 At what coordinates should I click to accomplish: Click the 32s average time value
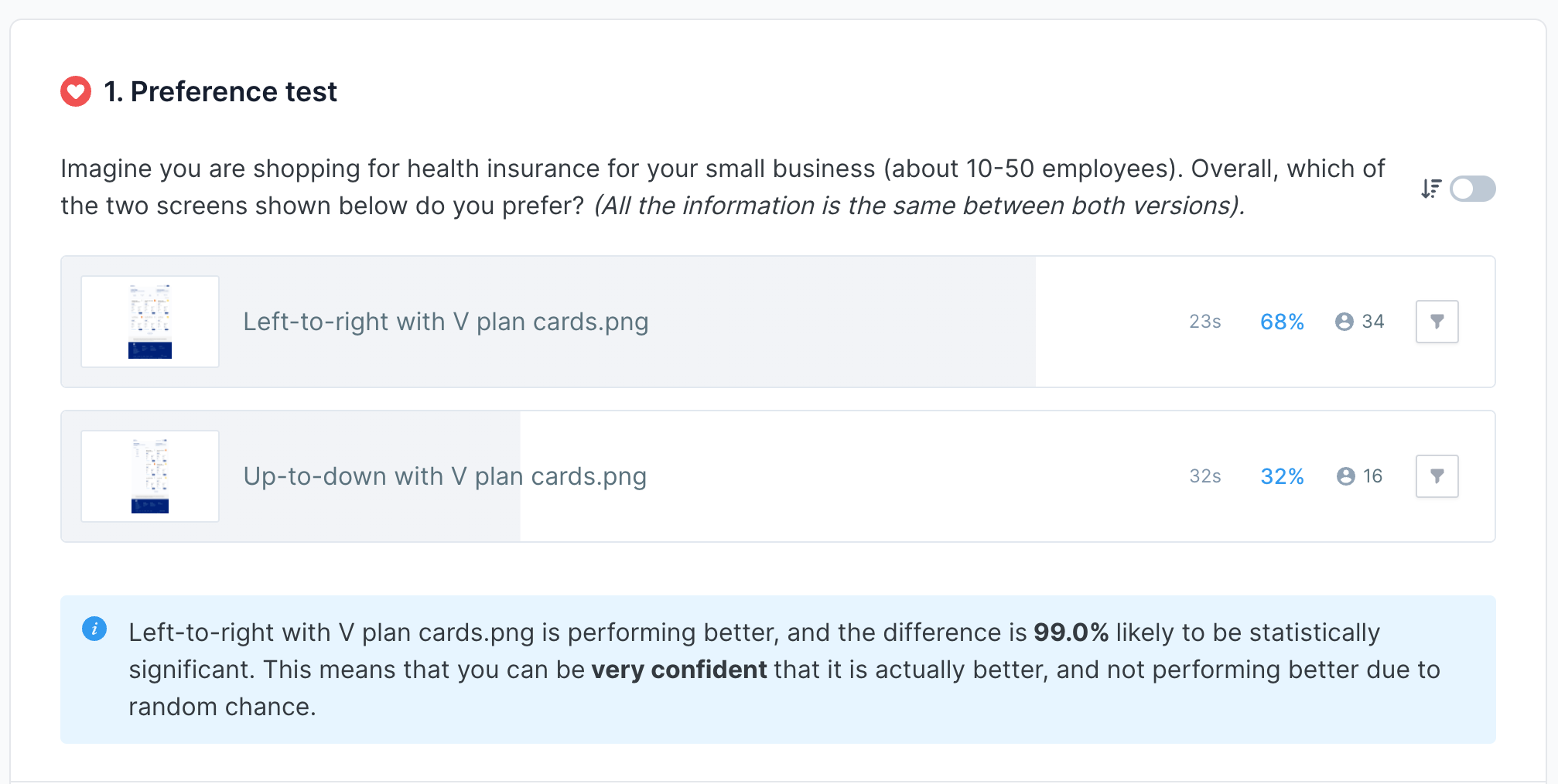point(1204,476)
